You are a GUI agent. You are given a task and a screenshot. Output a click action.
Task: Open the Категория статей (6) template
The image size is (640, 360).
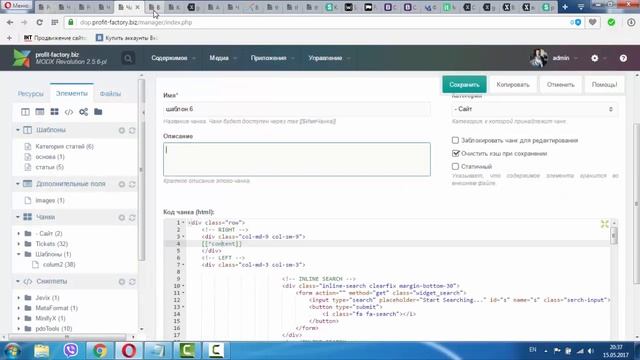[64, 147]
